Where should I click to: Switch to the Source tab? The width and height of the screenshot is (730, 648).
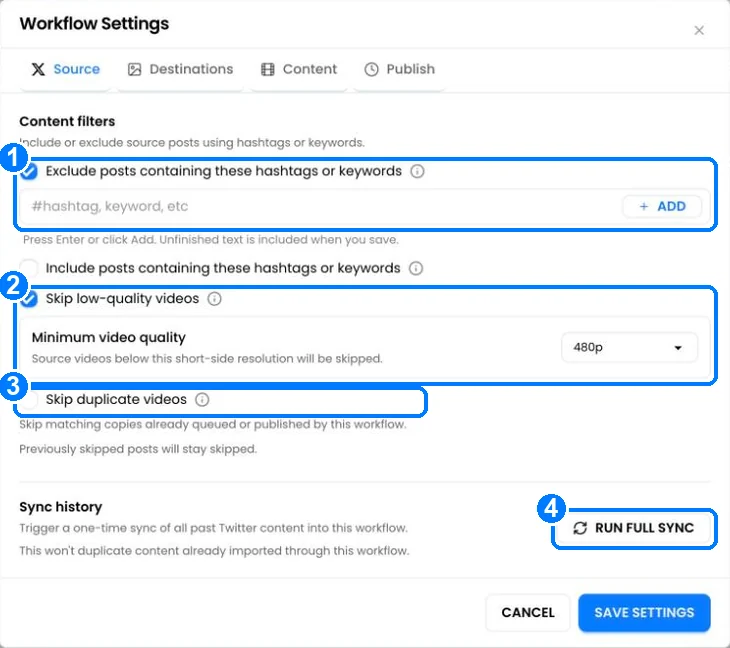(x=65, y=69)
